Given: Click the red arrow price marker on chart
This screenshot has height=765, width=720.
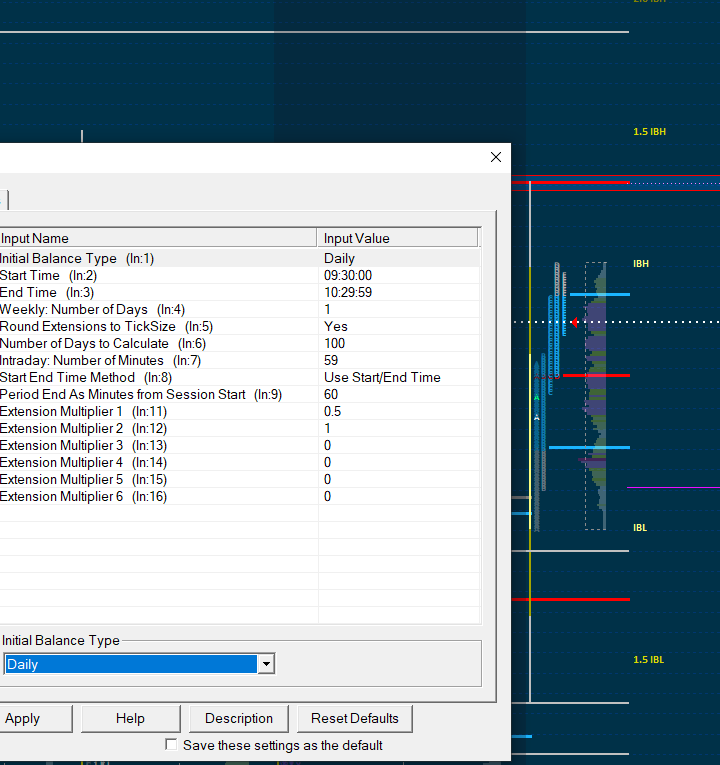Looking at the screenshot, I should pyautogui.click(x=574, y=322).
